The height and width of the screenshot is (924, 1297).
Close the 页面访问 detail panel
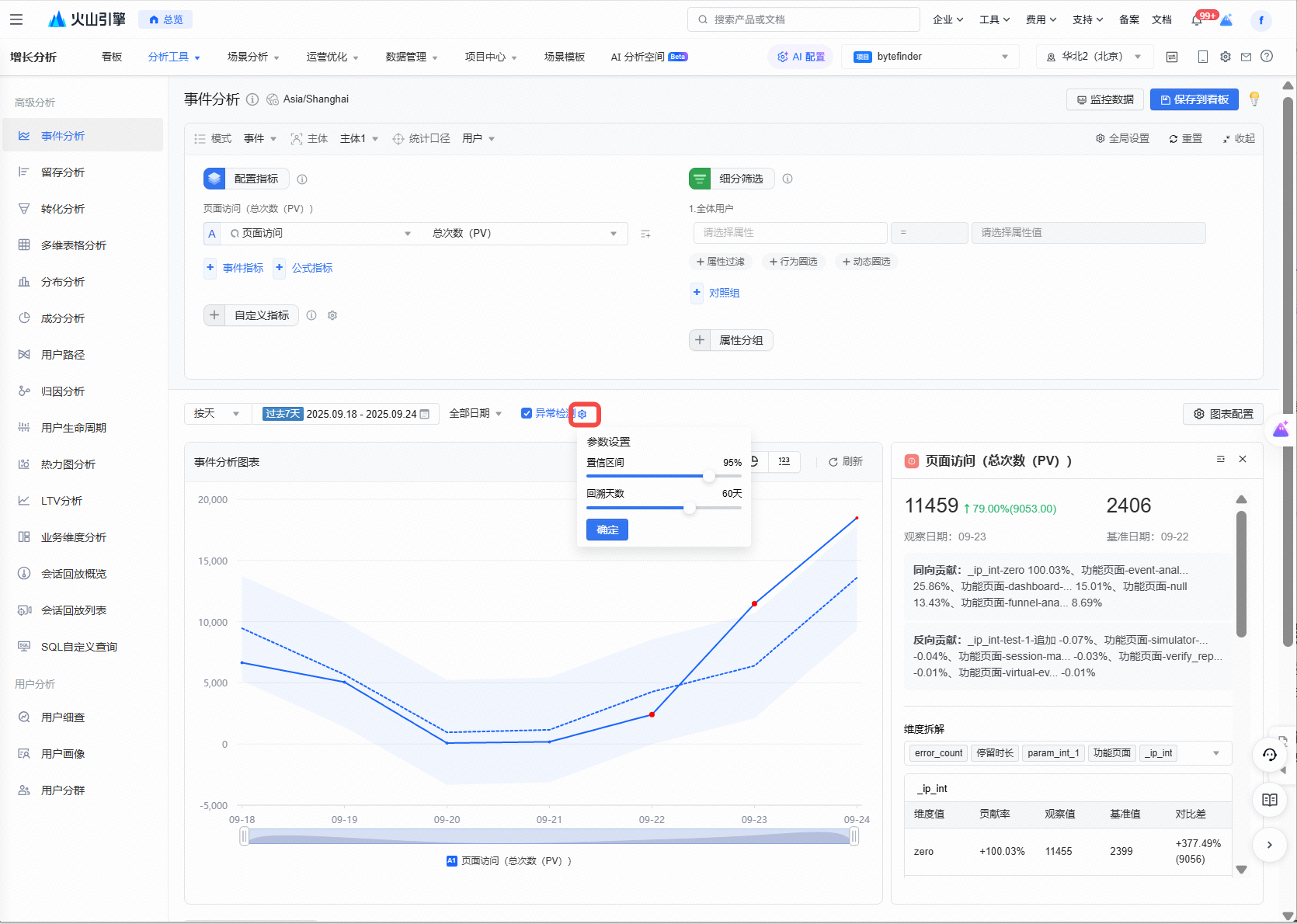coord(1243,460)
